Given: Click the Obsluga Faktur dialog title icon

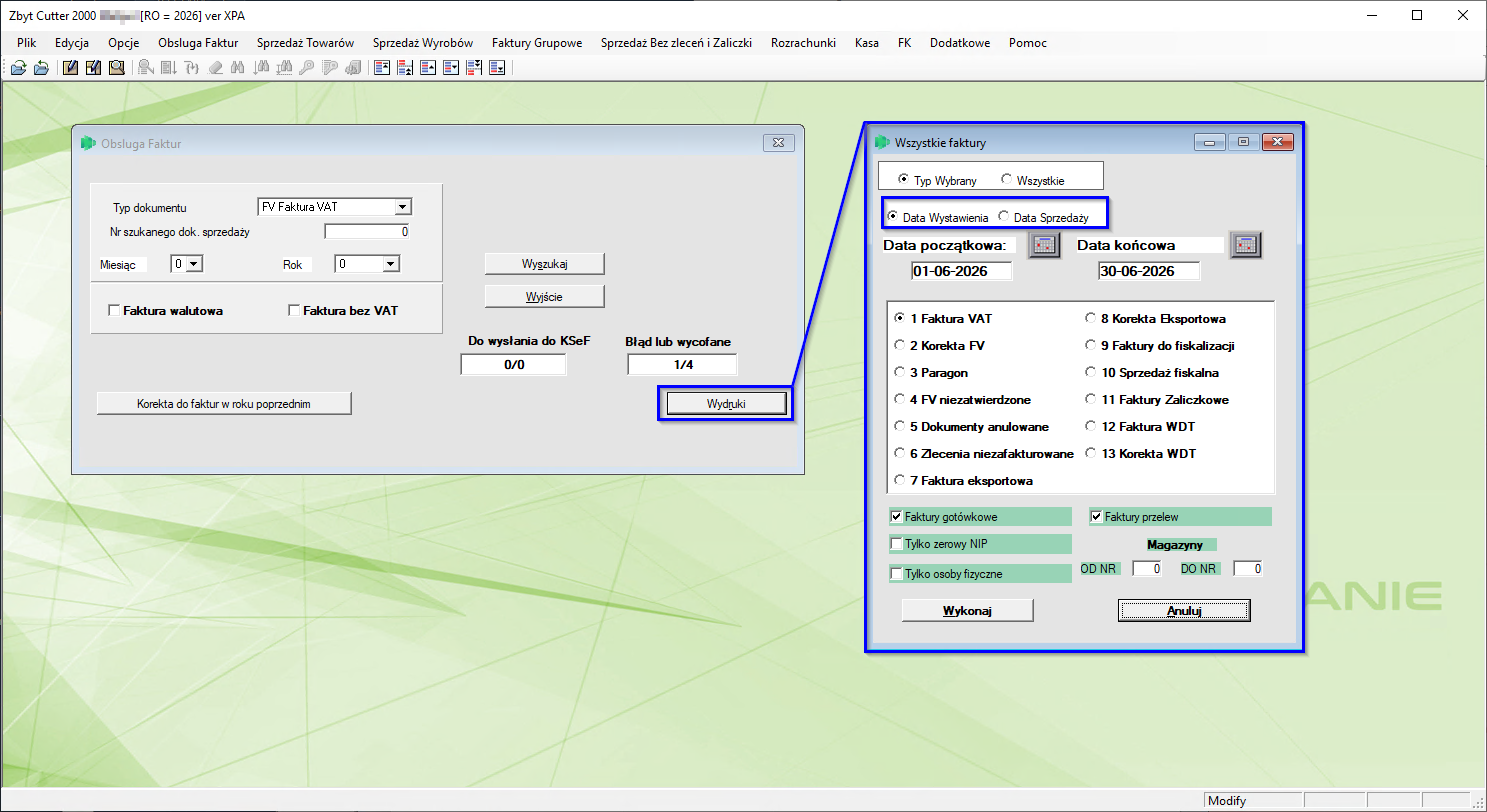Looking at the screenshot, I should [88, 143].
